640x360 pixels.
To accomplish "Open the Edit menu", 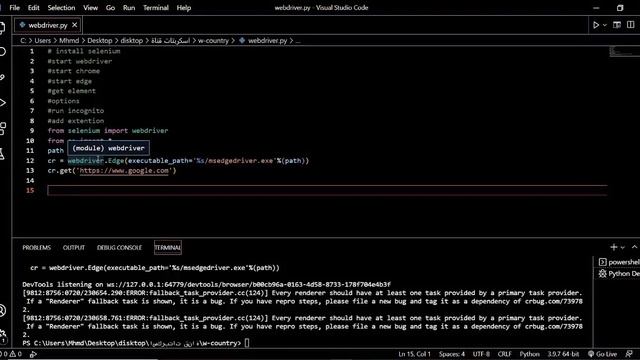I will coord(33,7).
